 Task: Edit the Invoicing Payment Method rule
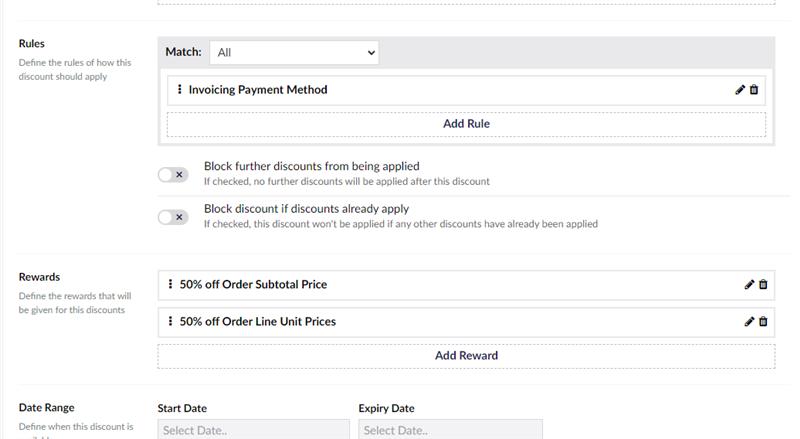pos(740,90)
